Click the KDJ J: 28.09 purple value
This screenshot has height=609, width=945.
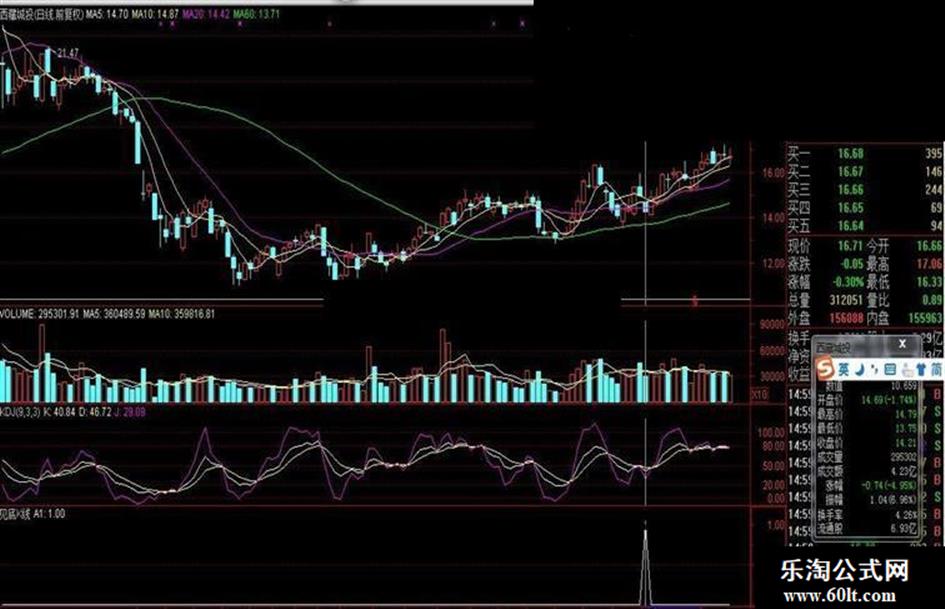[130, 412]
